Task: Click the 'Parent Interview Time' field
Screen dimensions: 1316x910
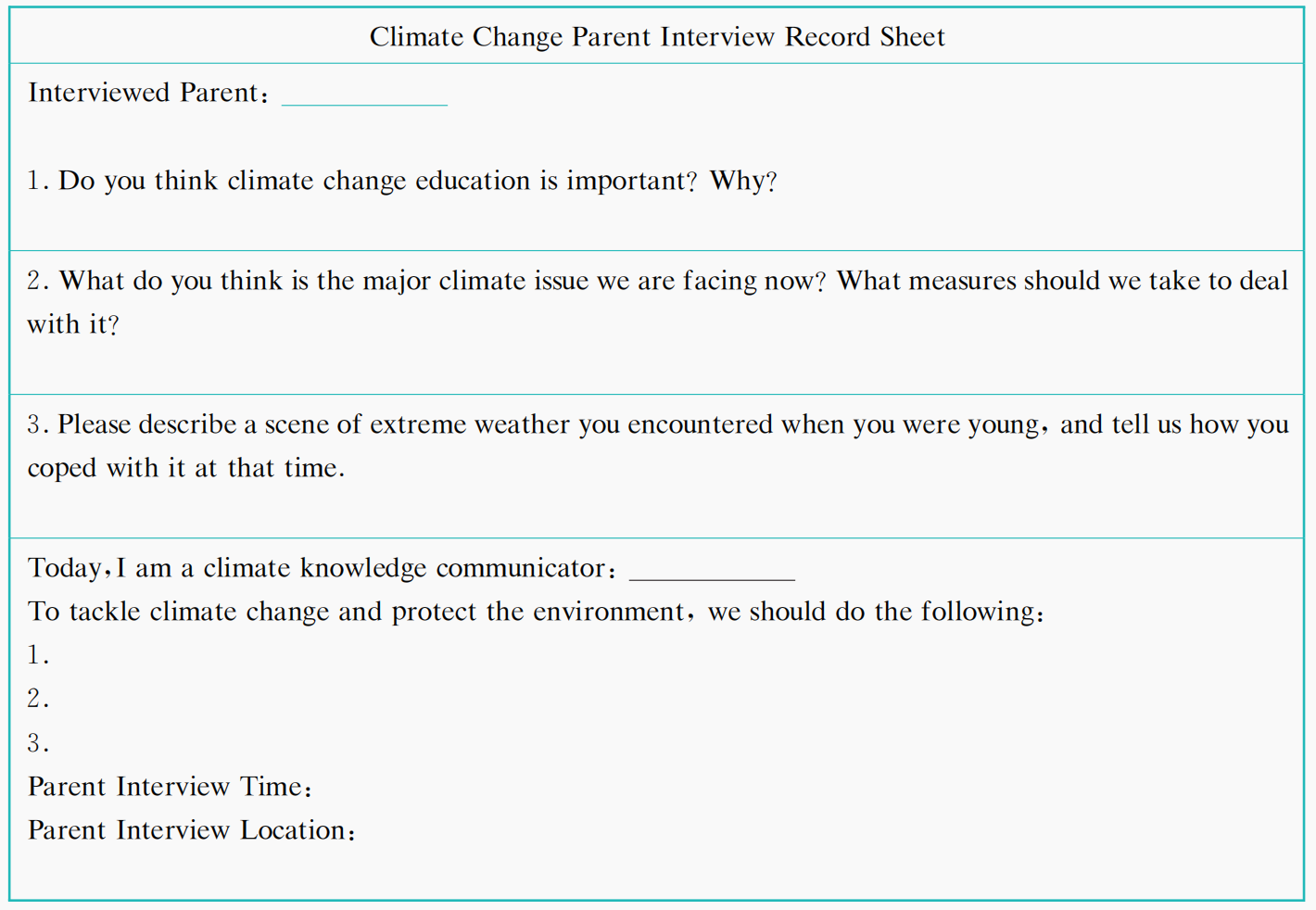Action: 171,787
